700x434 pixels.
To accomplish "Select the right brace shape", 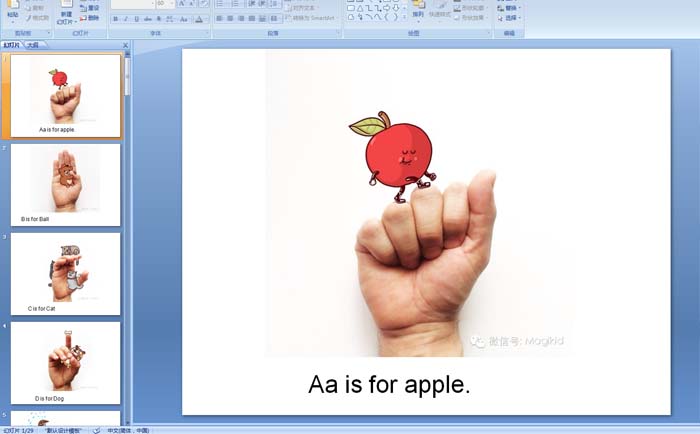I will tap(396, 17).
